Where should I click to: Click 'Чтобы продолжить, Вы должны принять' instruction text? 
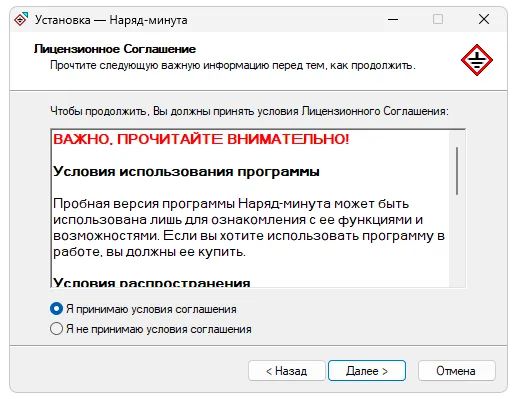pos(249,111)
